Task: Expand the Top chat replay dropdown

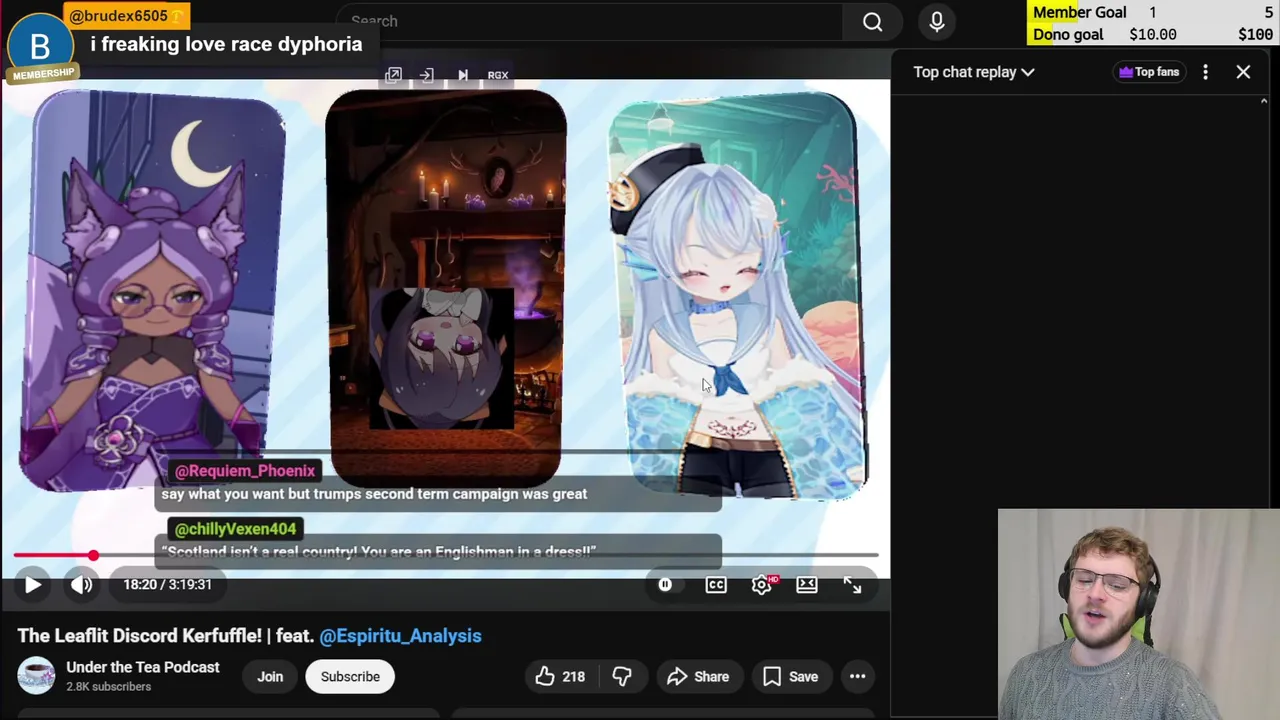Action: [973, 72]
